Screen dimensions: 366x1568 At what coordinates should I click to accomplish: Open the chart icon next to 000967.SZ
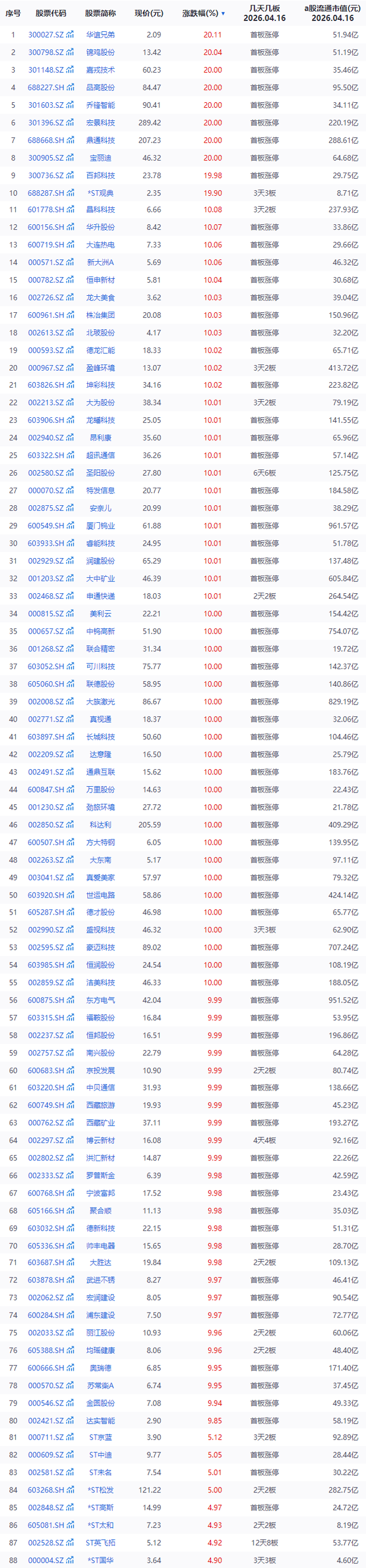click(70, 368)
